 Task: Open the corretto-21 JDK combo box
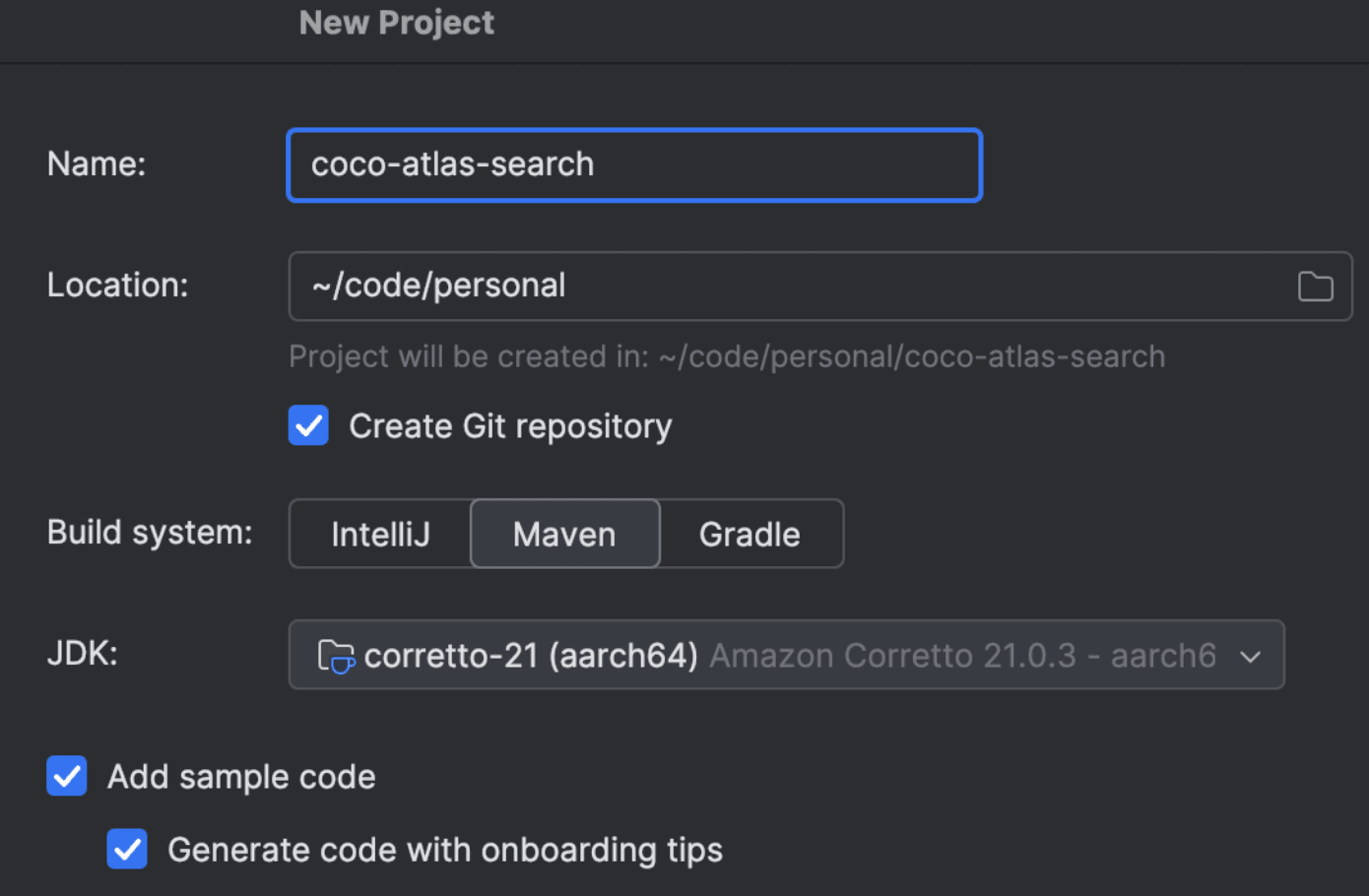(531, 656)
